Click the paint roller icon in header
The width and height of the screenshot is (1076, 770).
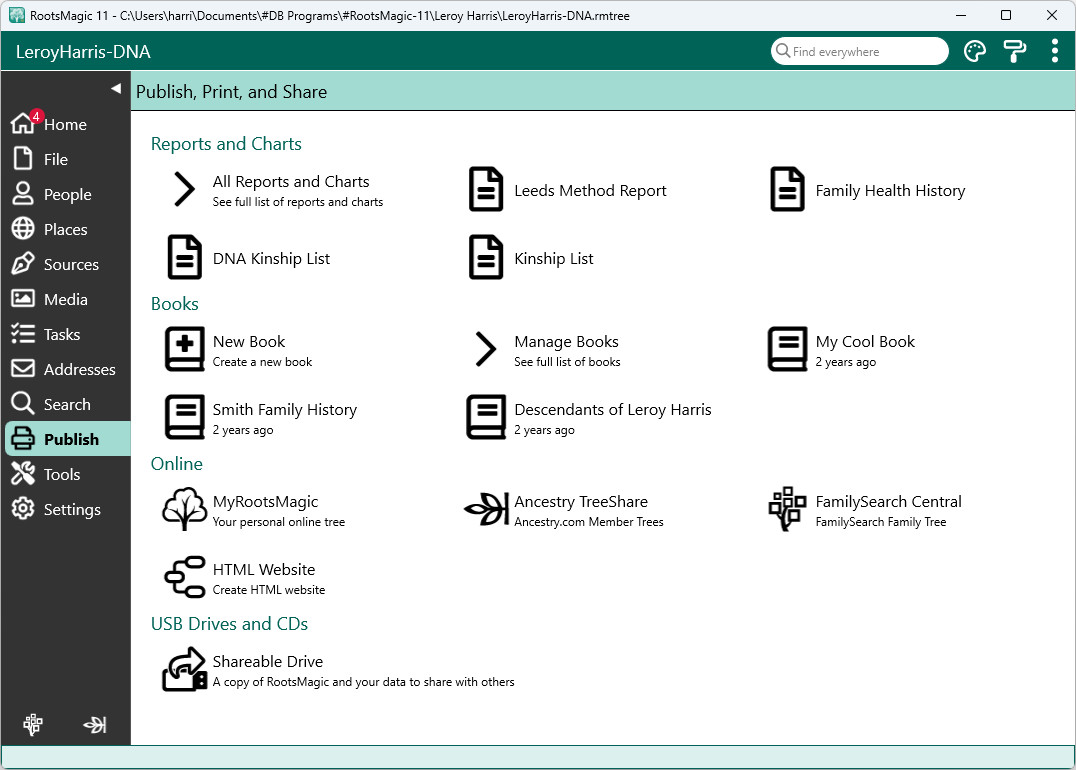1014,51
